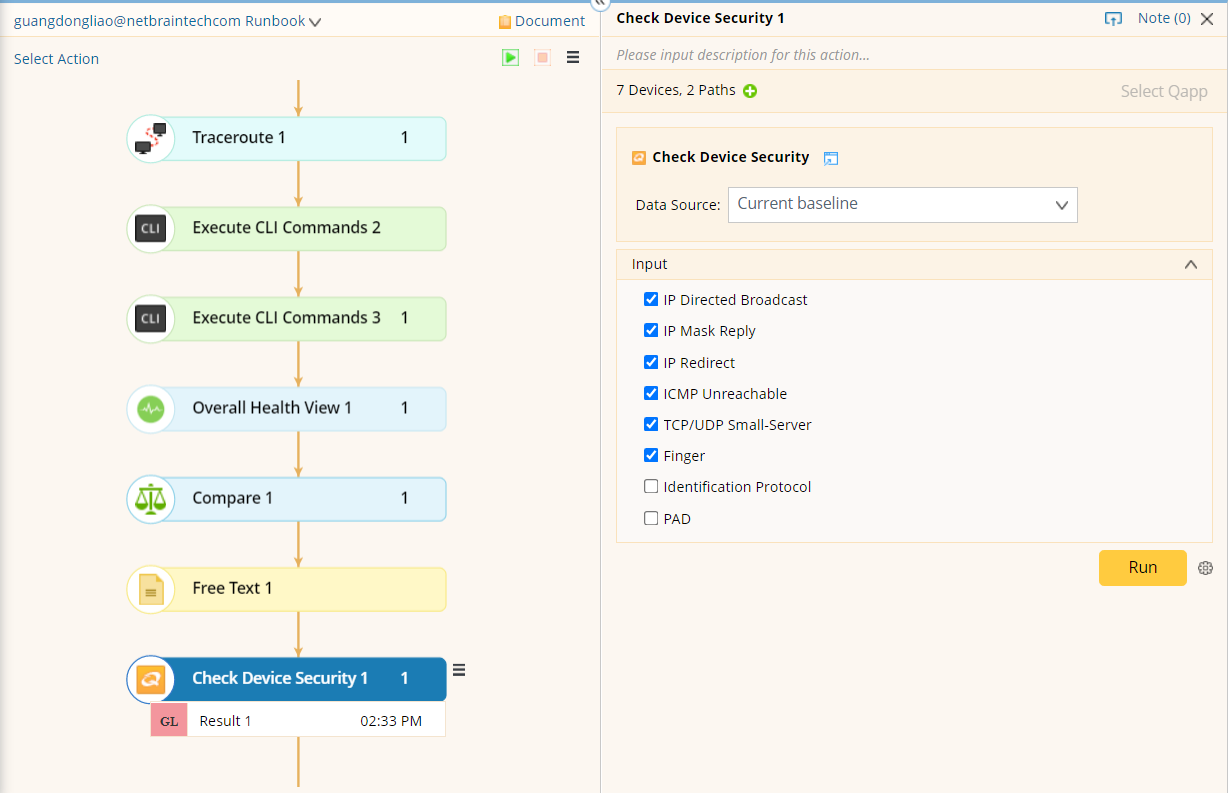This screenshot has height=793, width=1229.
Task: Open the Select Action menu
Action: (x=56, y=58)
